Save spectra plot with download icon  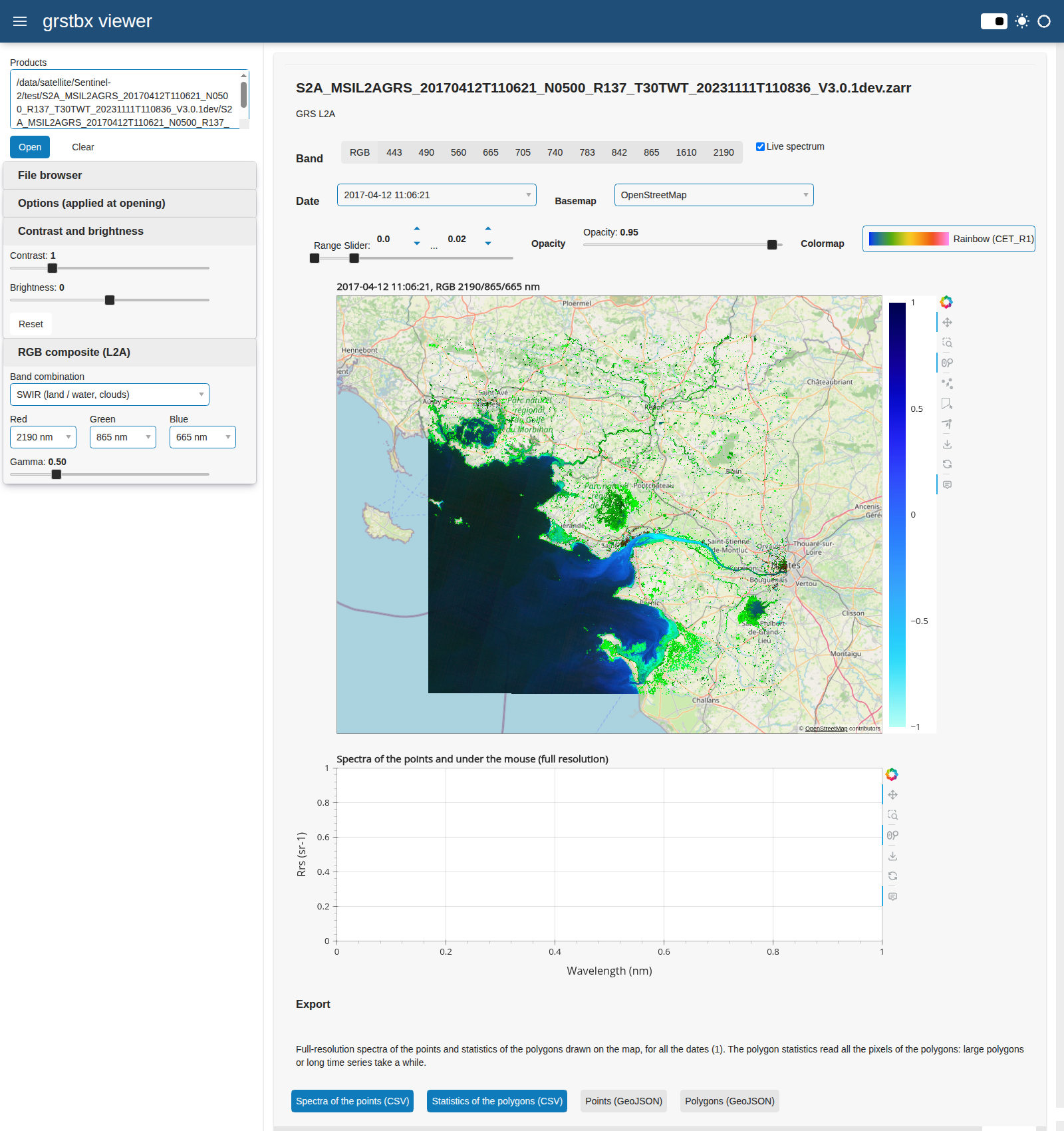click(x=892, y=856)
